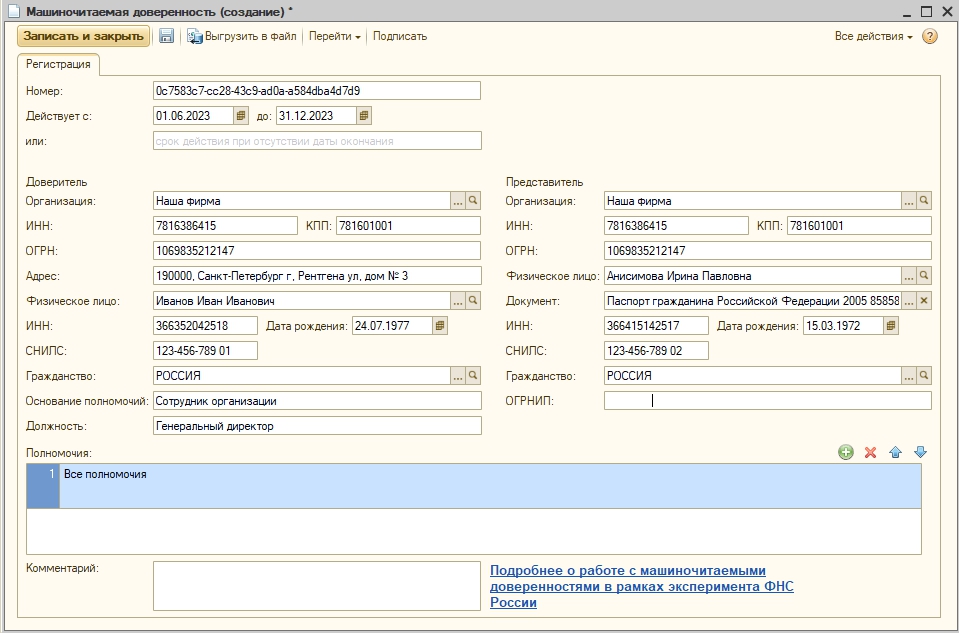Open selection ellipsis for Доверитель Гражданство
Image resolution: width=959 pixels, height=633 pixels.
click(x=458, y=376)
